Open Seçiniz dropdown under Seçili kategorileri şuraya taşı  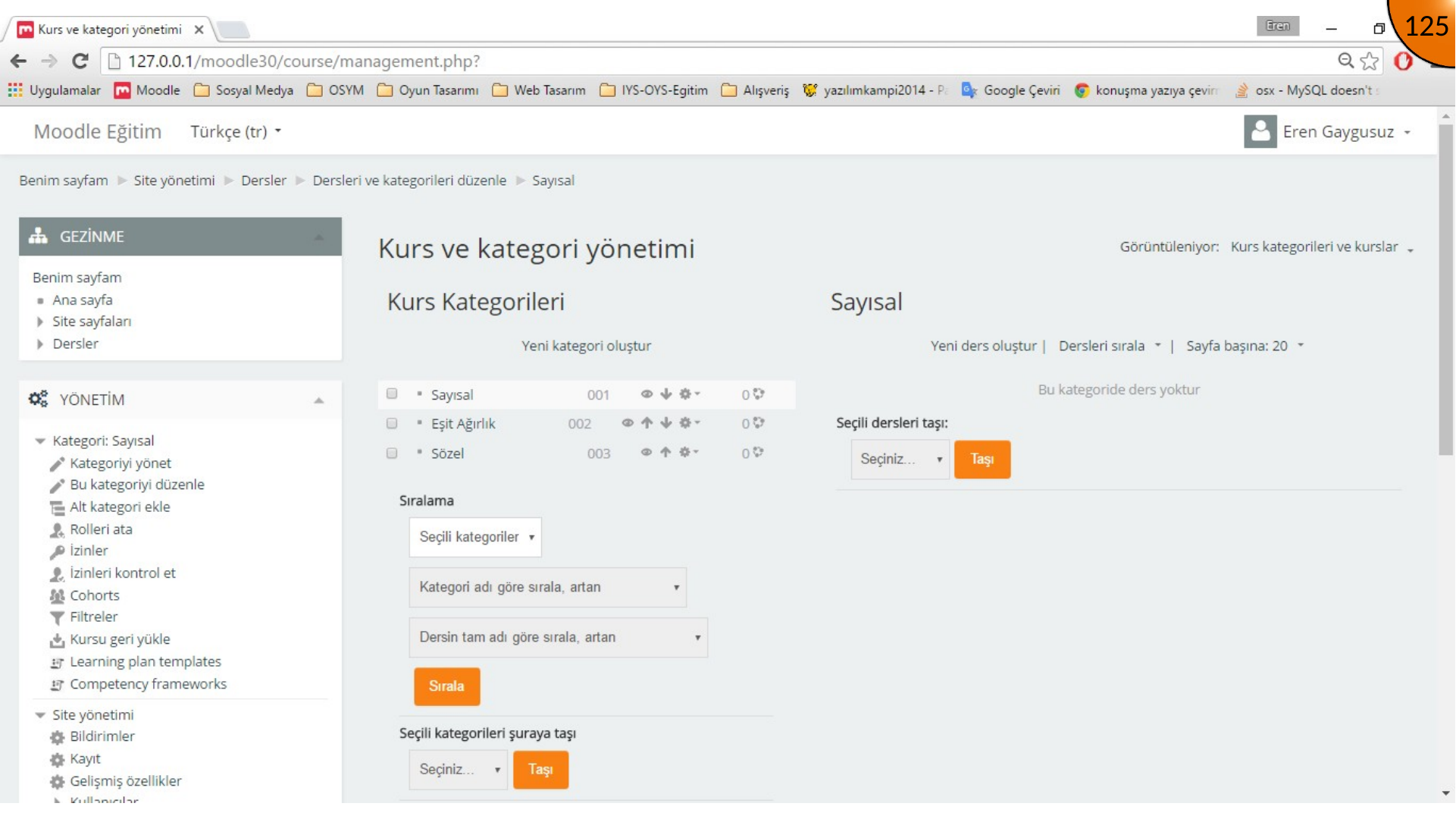[458, 770]
